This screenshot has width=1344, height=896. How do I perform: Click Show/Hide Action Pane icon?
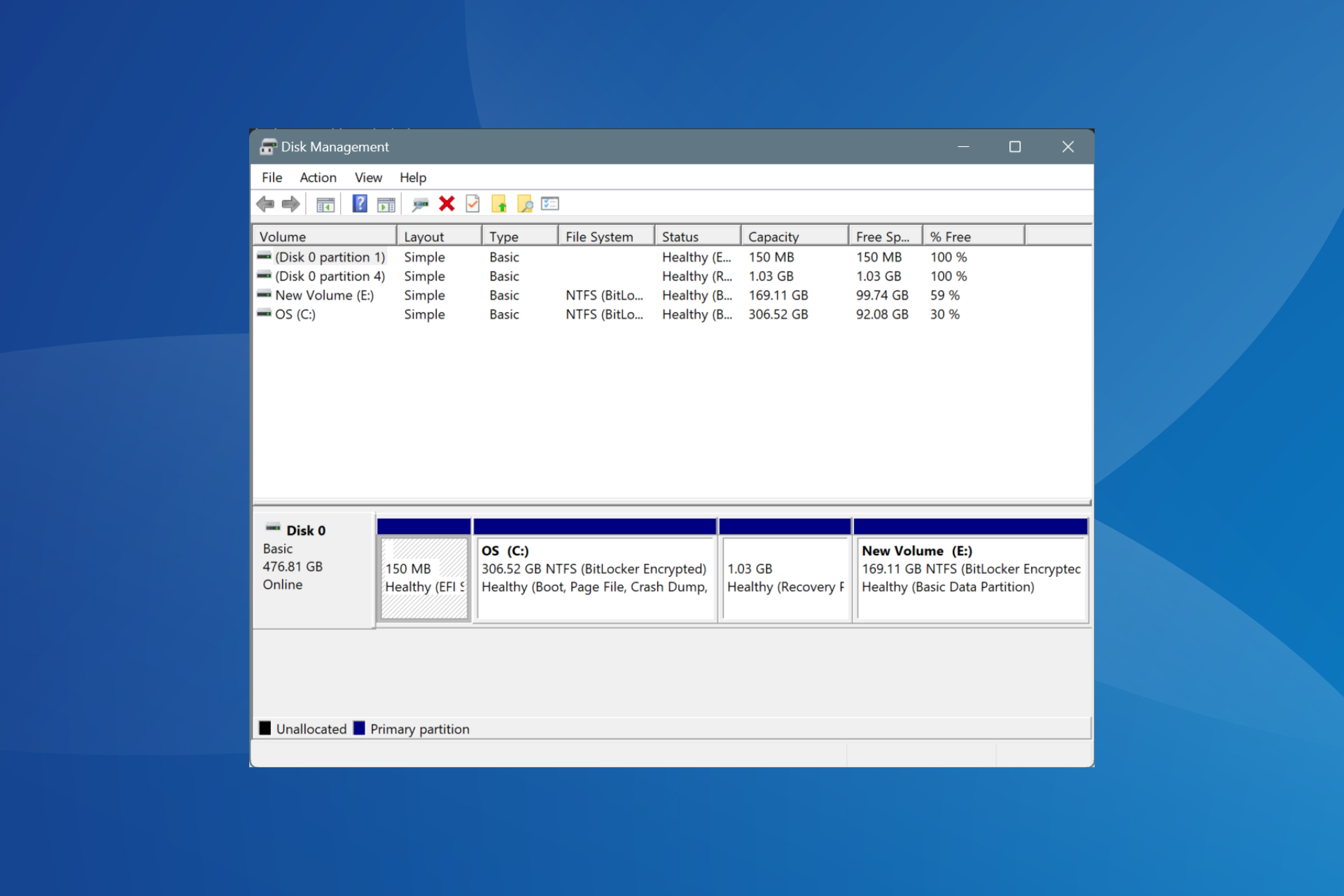tap(386, 204)
